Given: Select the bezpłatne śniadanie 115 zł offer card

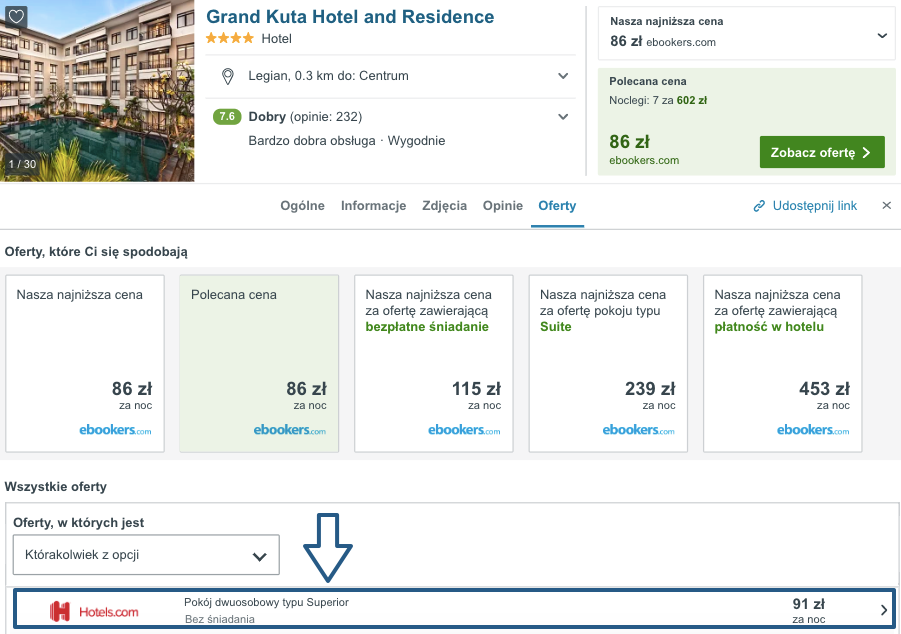Looking at the screenshot, I should click(434, 363).
